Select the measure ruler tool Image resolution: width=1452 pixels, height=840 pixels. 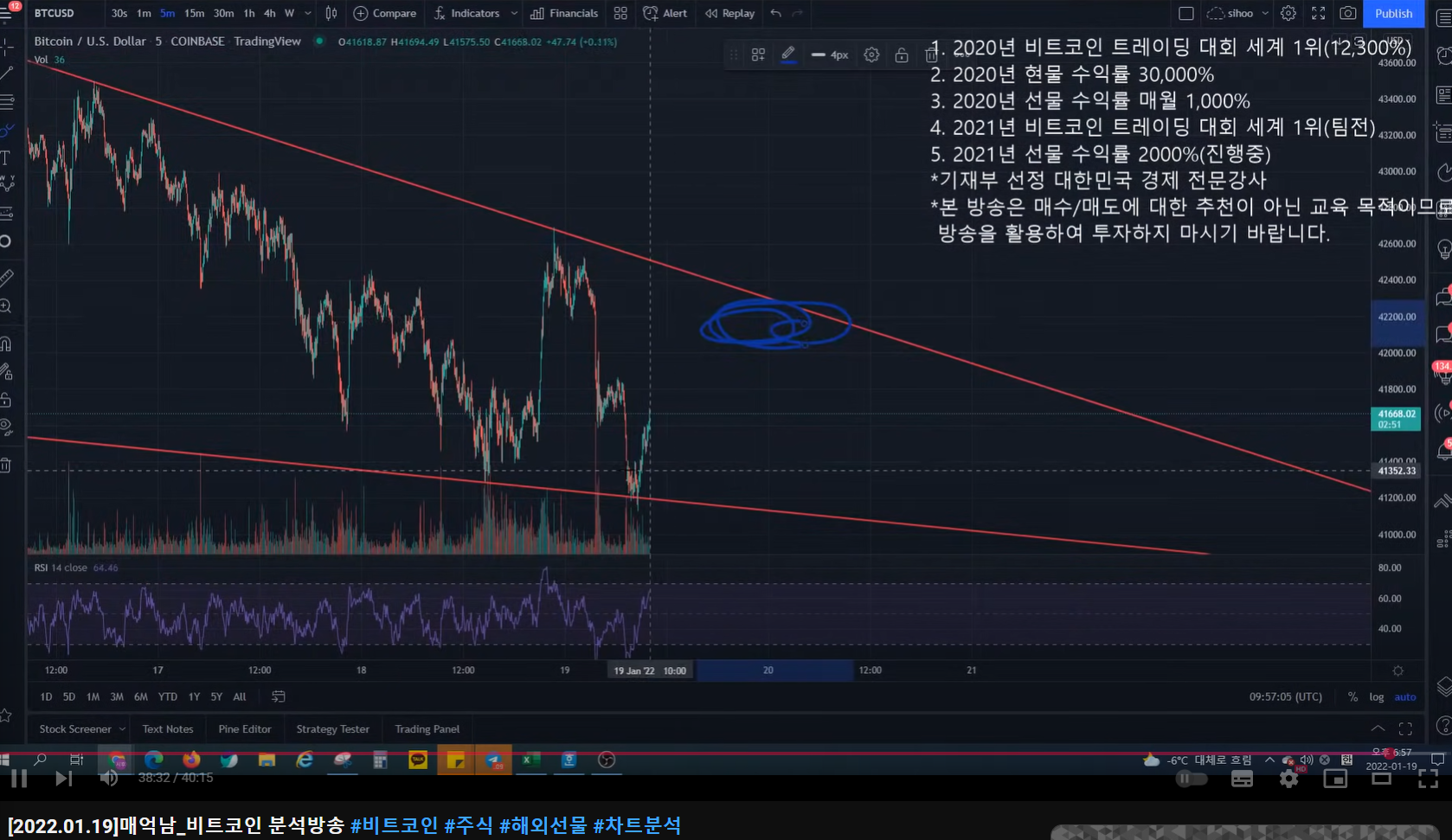[6, 278]
